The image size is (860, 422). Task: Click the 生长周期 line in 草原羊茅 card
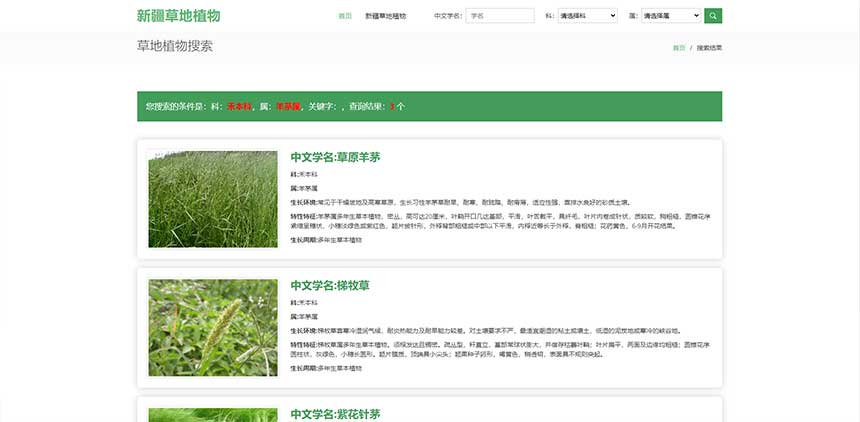pyautogui.click(x=326, y=240)
